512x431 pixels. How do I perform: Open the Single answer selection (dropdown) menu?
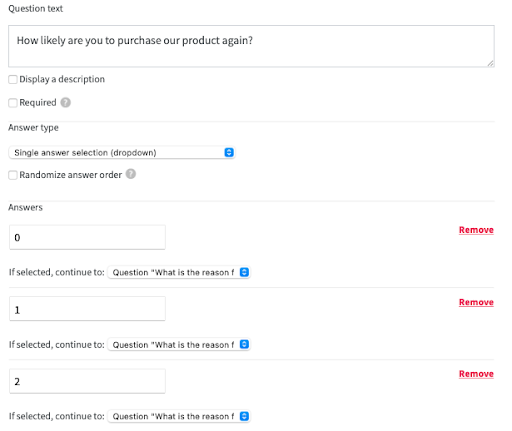(122, 152)
